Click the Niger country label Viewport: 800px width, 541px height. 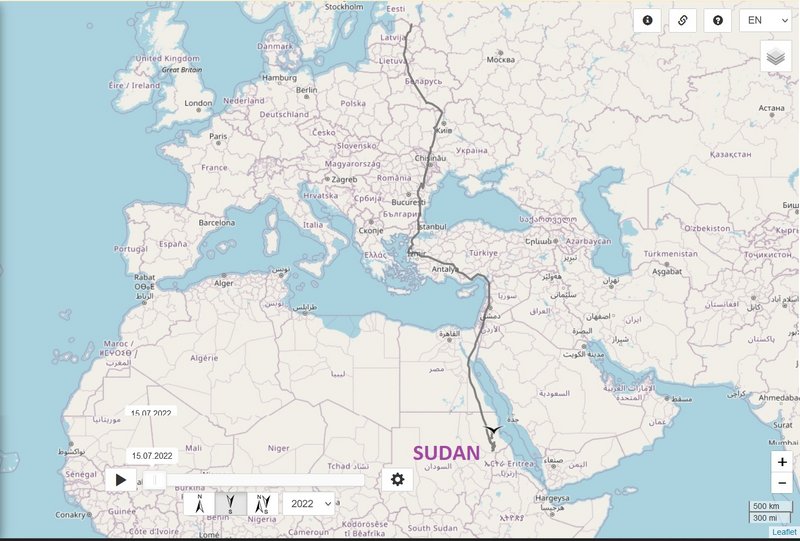click(x=279, y=448)
